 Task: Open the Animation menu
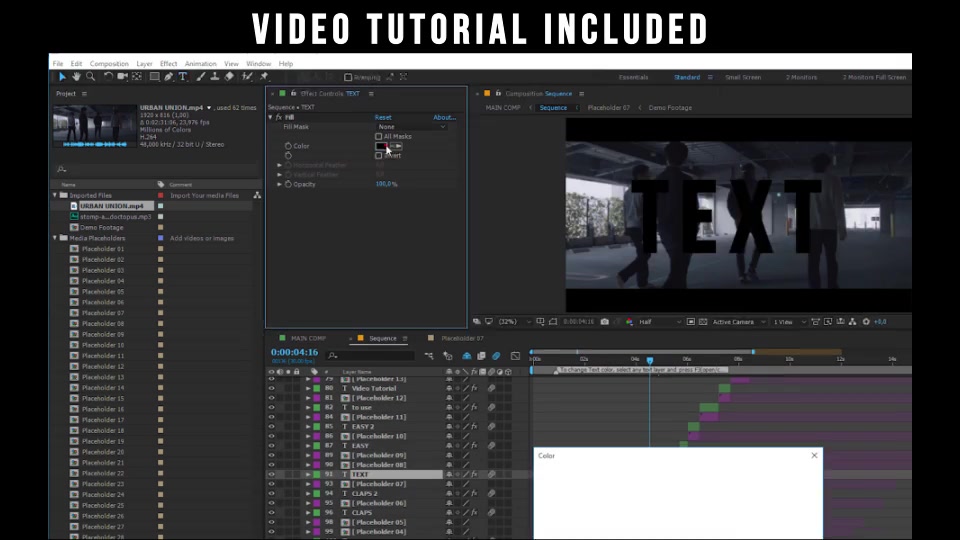[x=200, y=64]
